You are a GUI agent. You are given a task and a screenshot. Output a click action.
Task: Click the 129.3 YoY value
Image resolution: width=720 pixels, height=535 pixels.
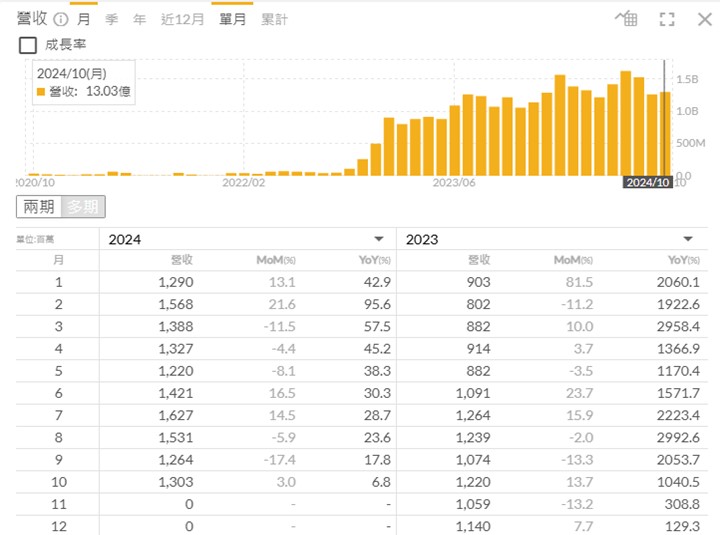coord(682,526)
